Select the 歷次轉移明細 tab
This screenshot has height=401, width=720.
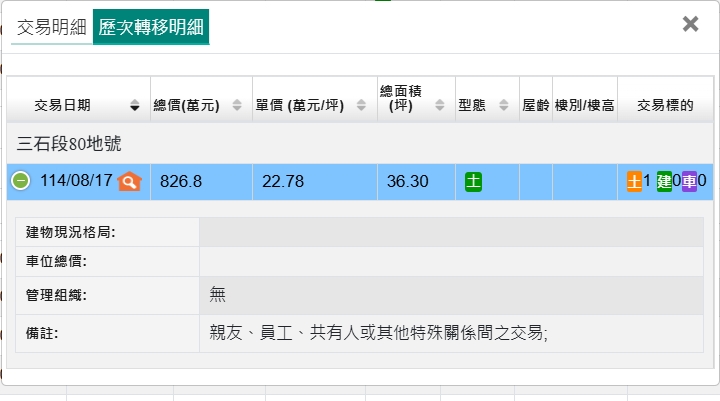151,27
